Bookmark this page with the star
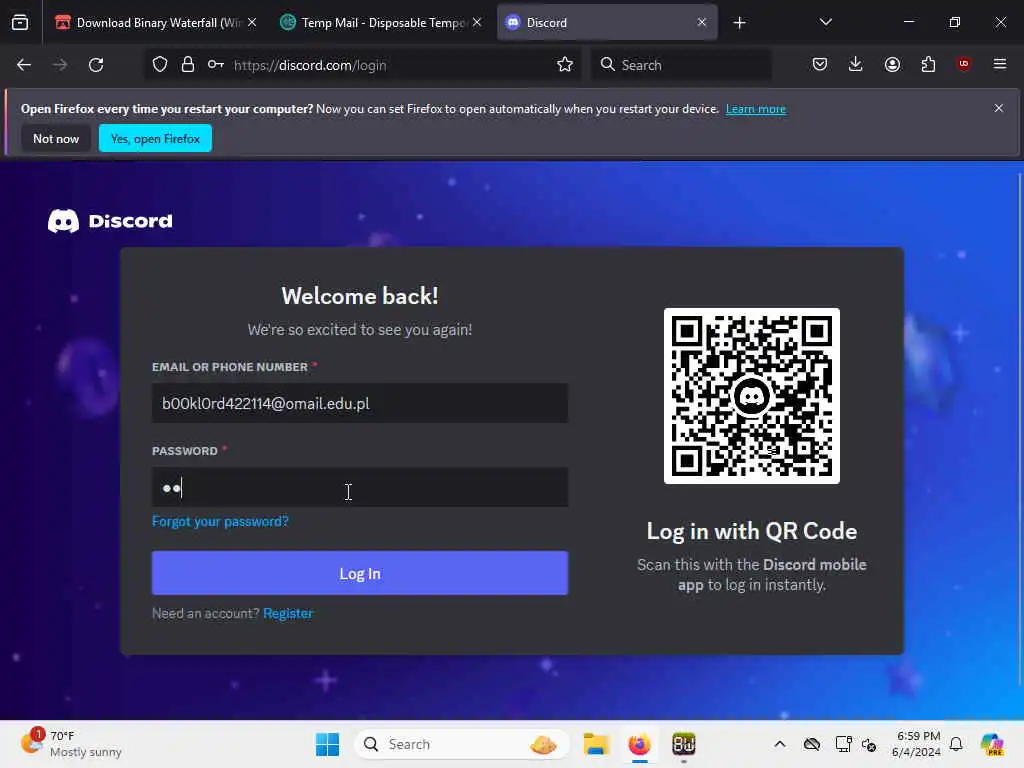 click(x=565, y=65)
